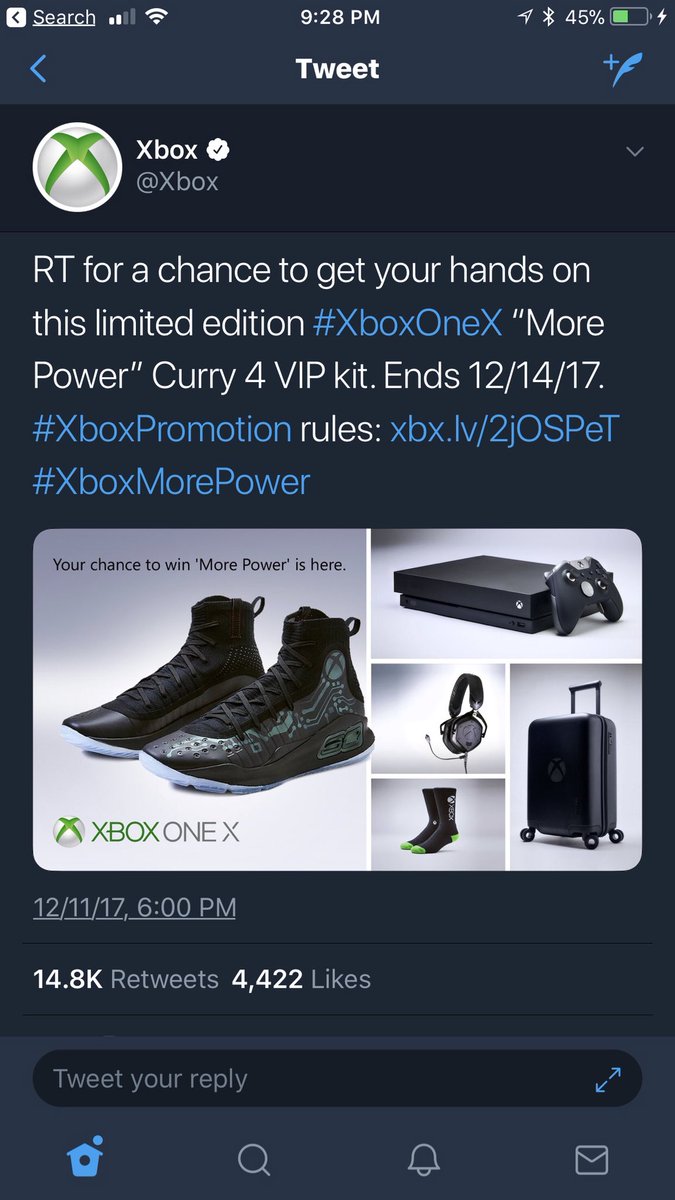
Task: View the black suitcase photo
Action: (x=576, y=767)
